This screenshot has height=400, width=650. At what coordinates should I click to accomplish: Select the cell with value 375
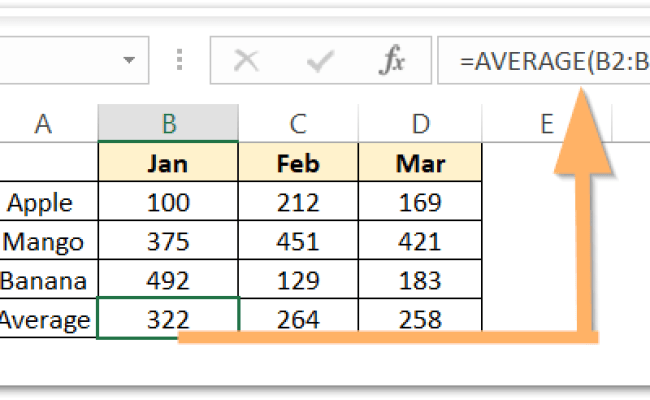[168, 240]
